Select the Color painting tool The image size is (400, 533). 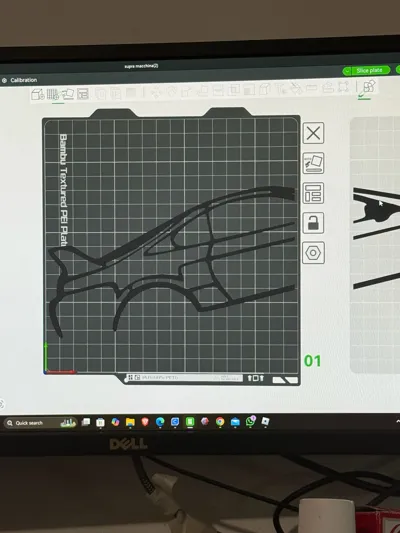296,89
